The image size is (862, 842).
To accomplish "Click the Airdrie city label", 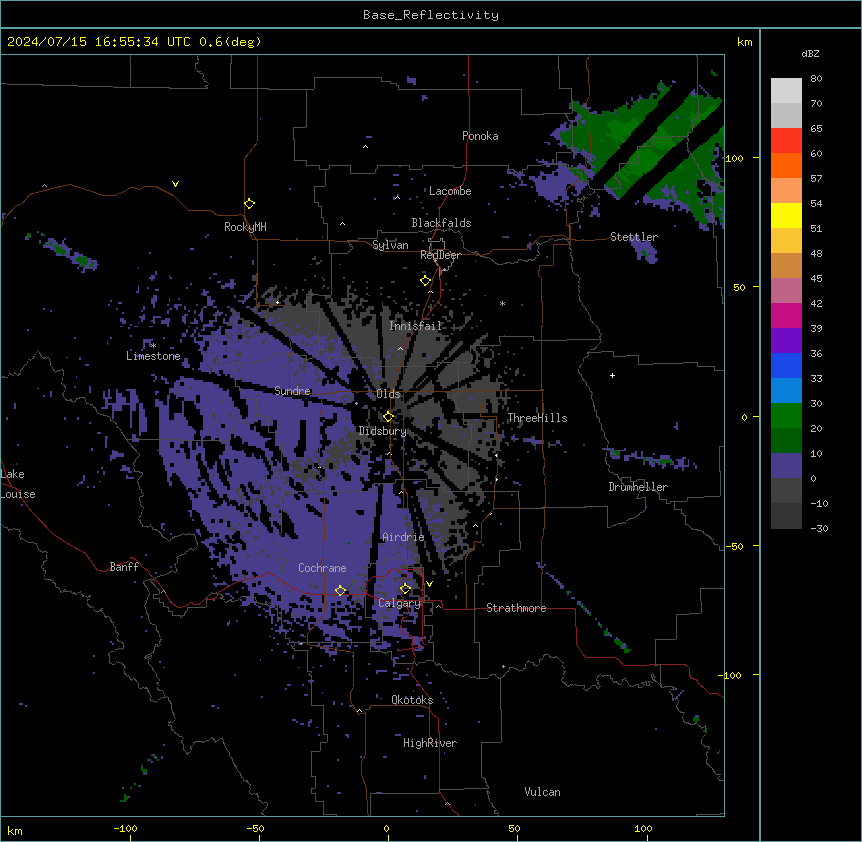I will tap(403, 537).
